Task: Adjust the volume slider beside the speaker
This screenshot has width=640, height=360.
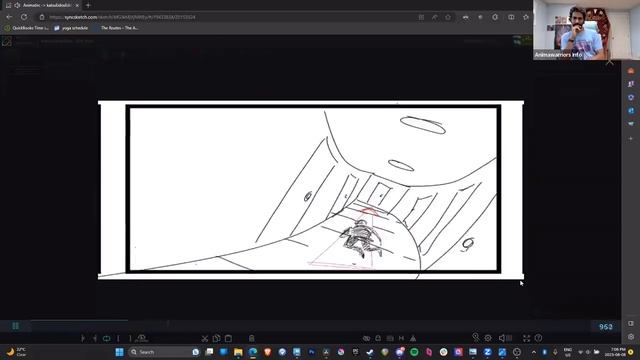Action: [x=509, y=338]
